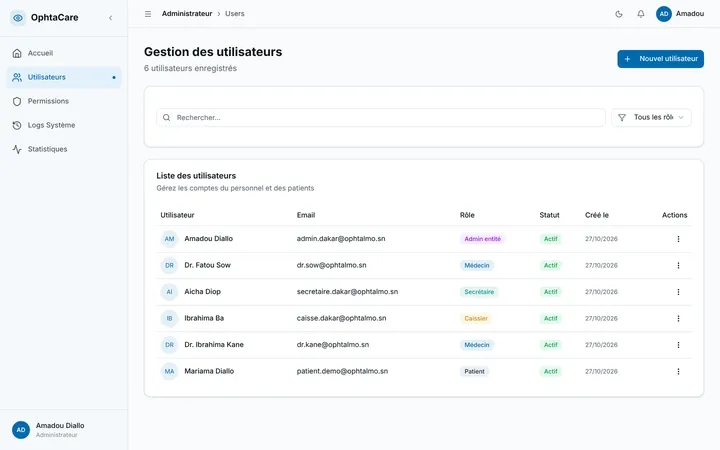
Task: Click the Admin entité role badge
Action: [483, 239]
